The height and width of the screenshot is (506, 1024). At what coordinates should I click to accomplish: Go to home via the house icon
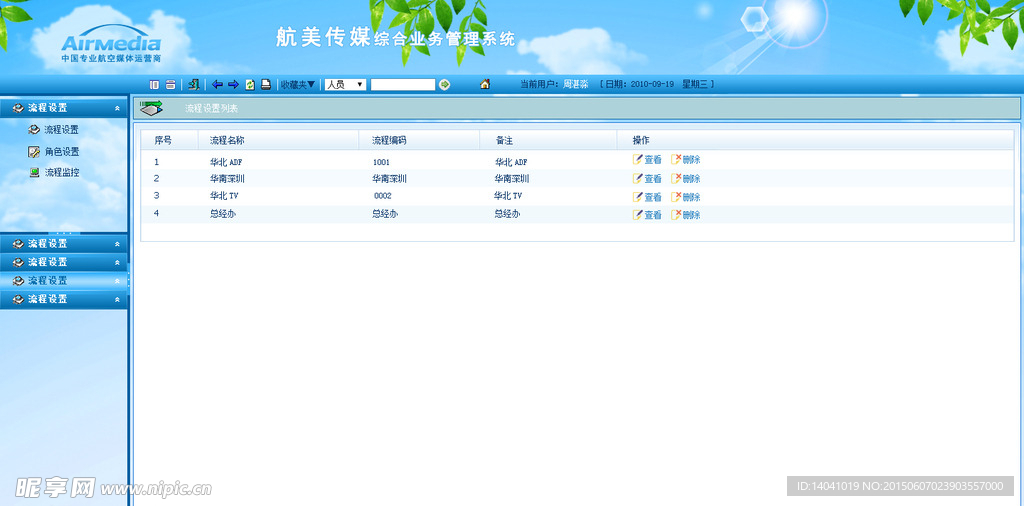pyautogui.click(x=485, y=85)
